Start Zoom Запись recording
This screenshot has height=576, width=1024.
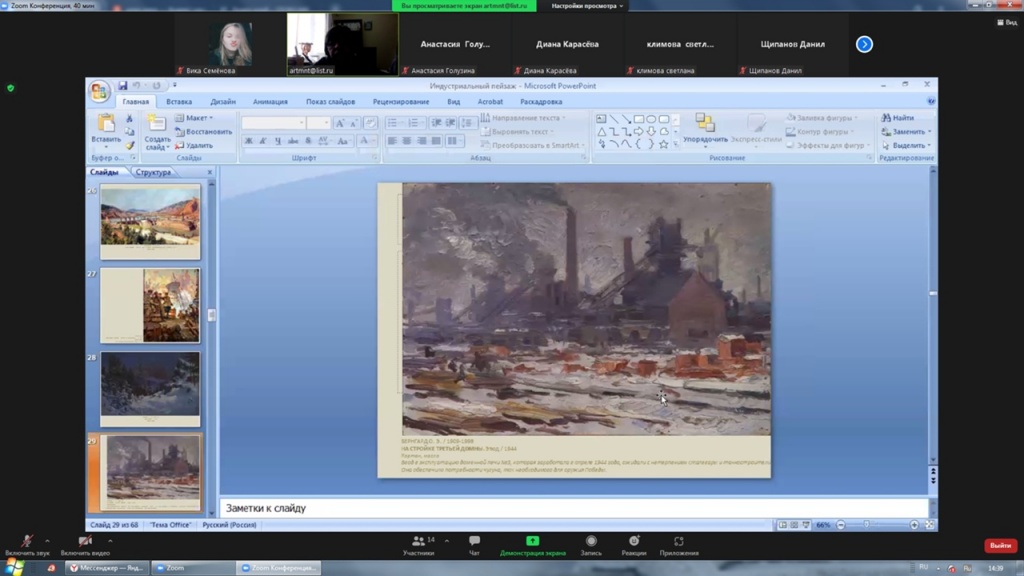pyautogui.click(x=591, y=542)
